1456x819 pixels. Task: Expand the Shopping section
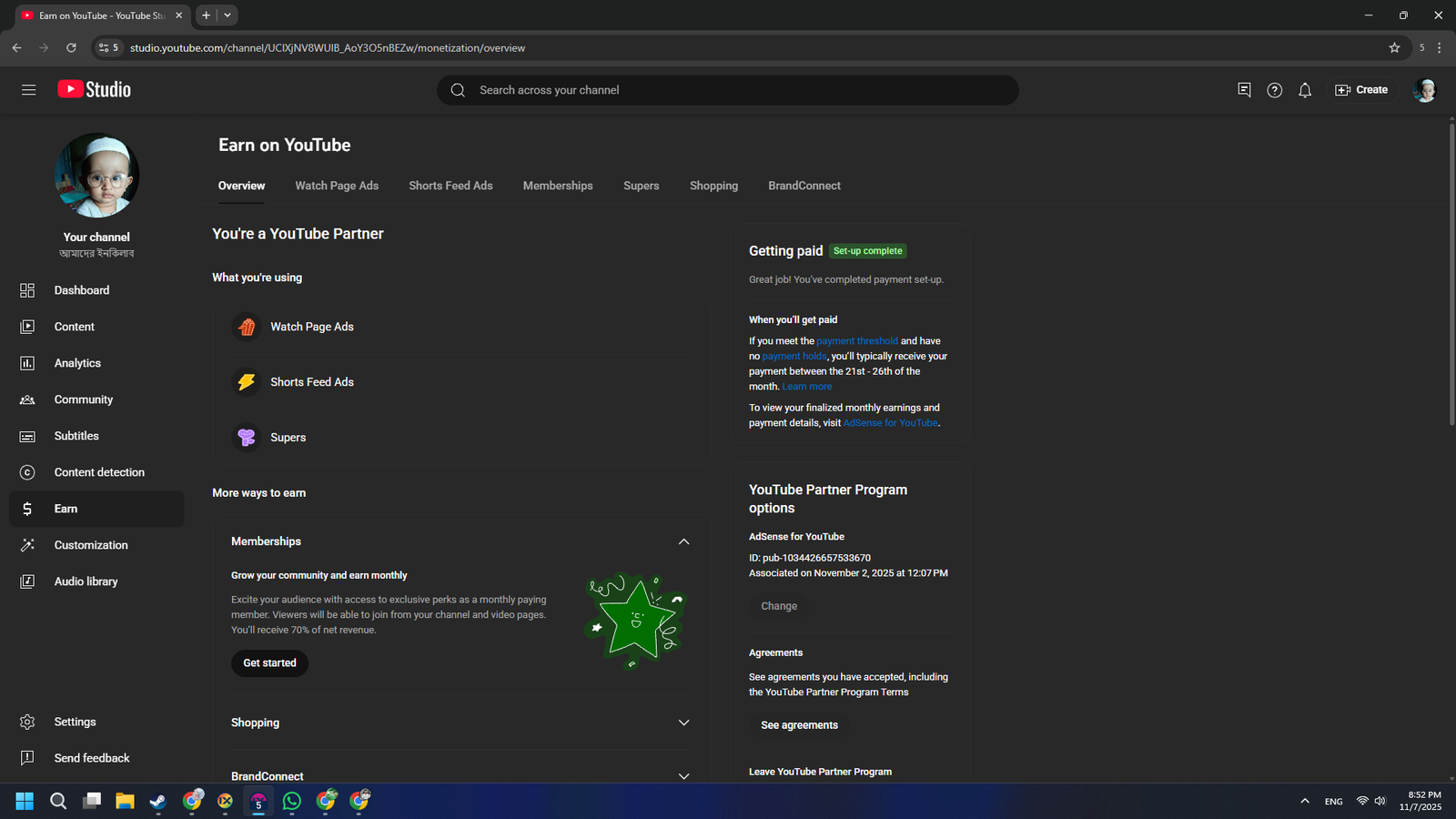point(683,723)
